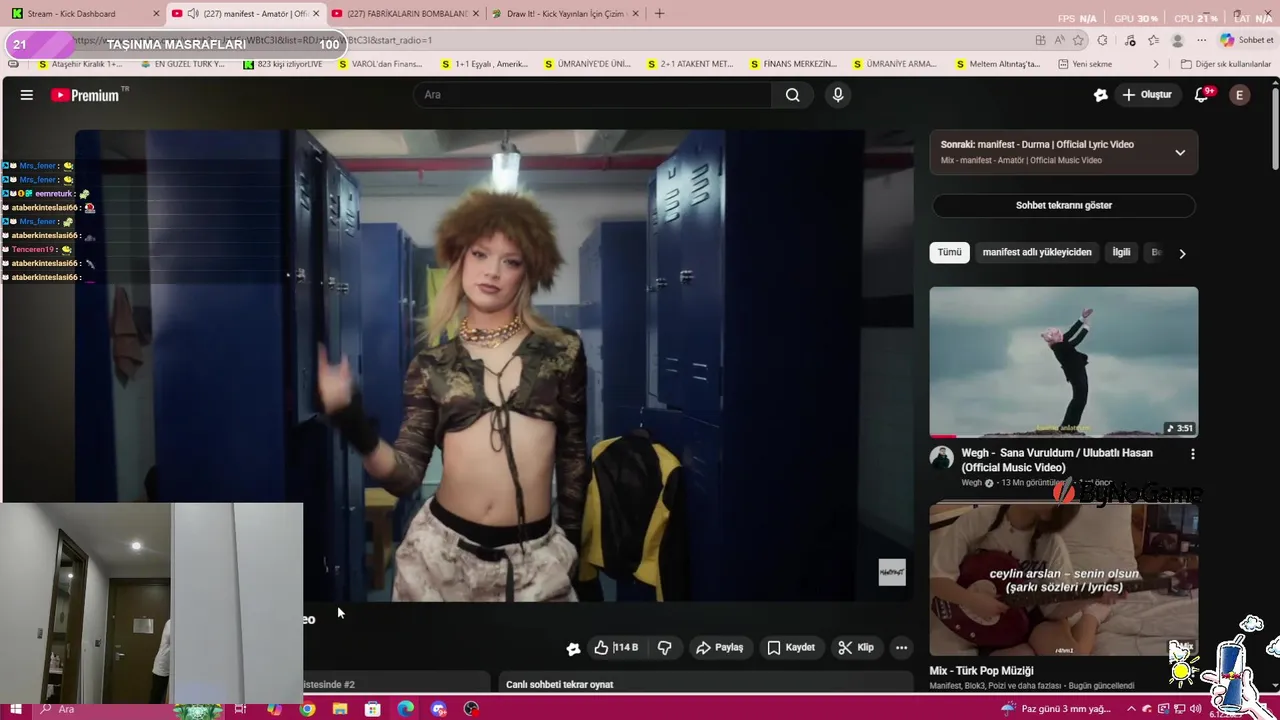Select the manifest adlı yükleyiciden chip
The width and height of the screenshot is (1280, 720).
click(1037, 252)
